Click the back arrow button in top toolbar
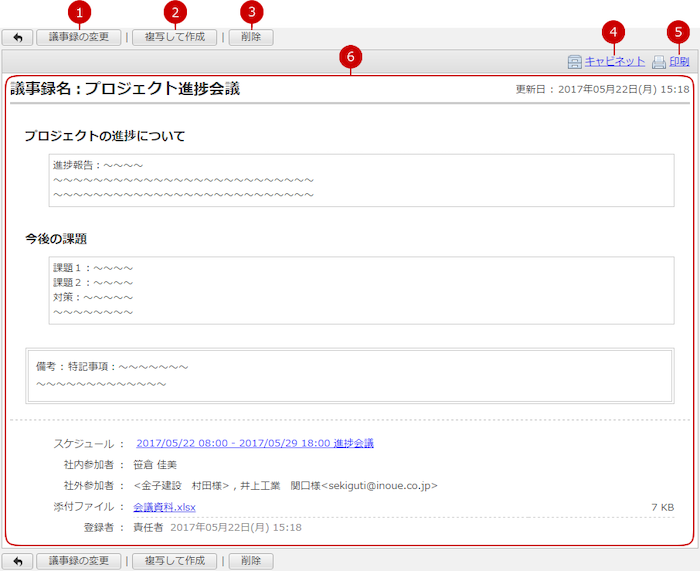This screenshot has width=700, height=571. [17, 37]
